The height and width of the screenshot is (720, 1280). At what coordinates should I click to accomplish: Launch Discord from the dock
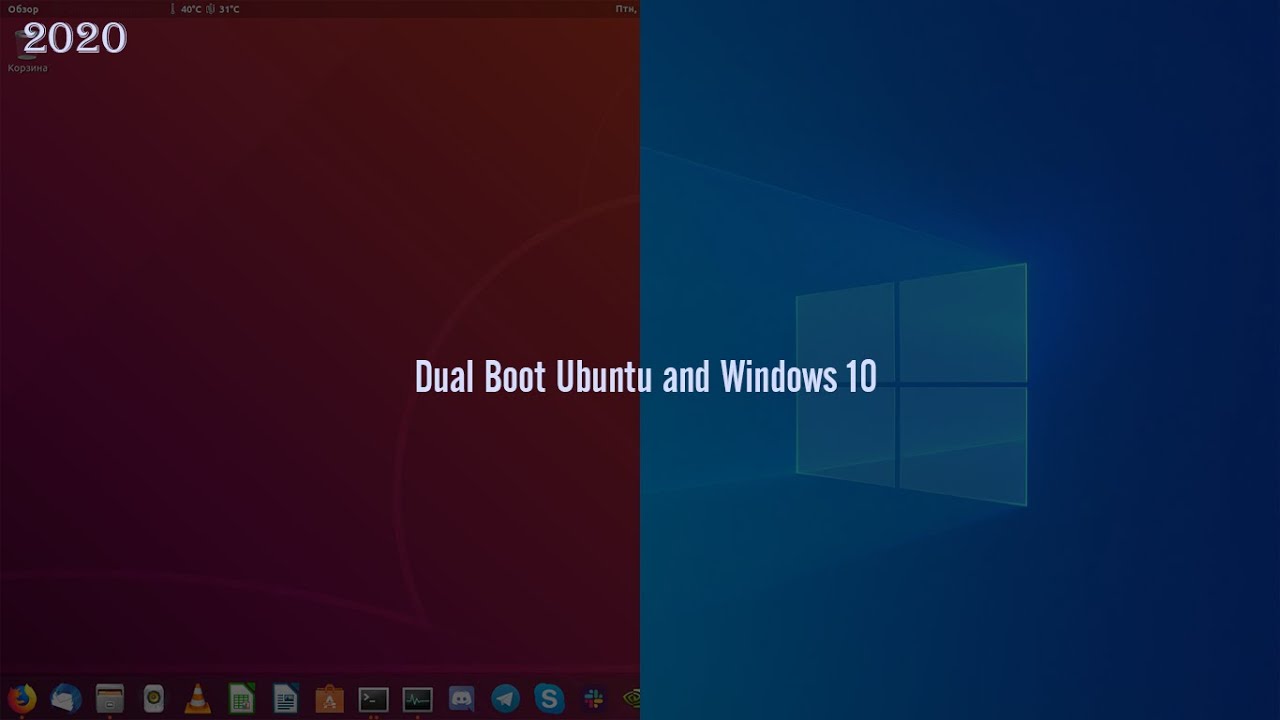click(462, 698)
